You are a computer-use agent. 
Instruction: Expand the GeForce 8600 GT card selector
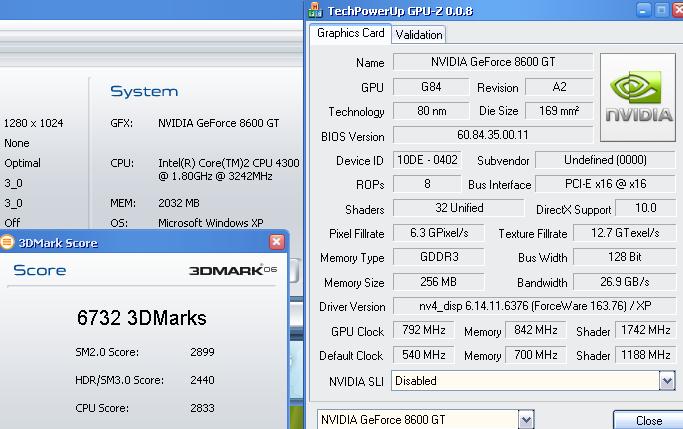pyautogui.click(x=526, y=420)
